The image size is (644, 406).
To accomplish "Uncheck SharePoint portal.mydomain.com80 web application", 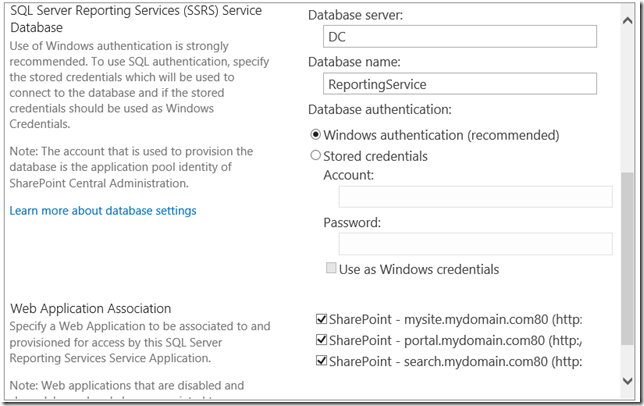I will click(321, 340).
